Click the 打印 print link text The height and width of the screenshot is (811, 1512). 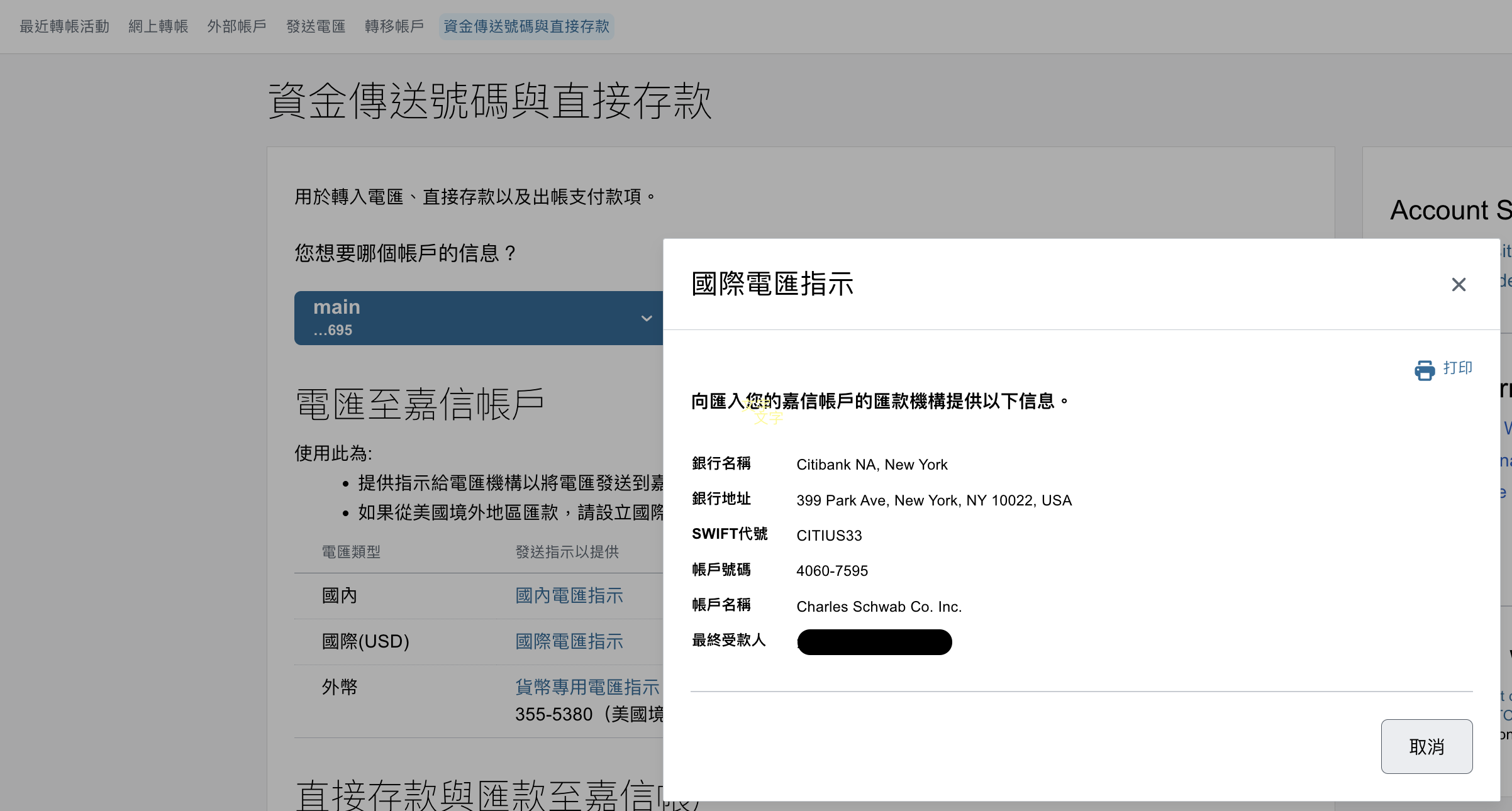1458,368
